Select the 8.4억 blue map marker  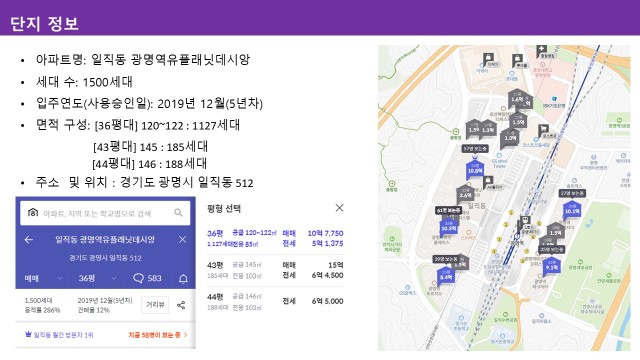coord(445,276)
